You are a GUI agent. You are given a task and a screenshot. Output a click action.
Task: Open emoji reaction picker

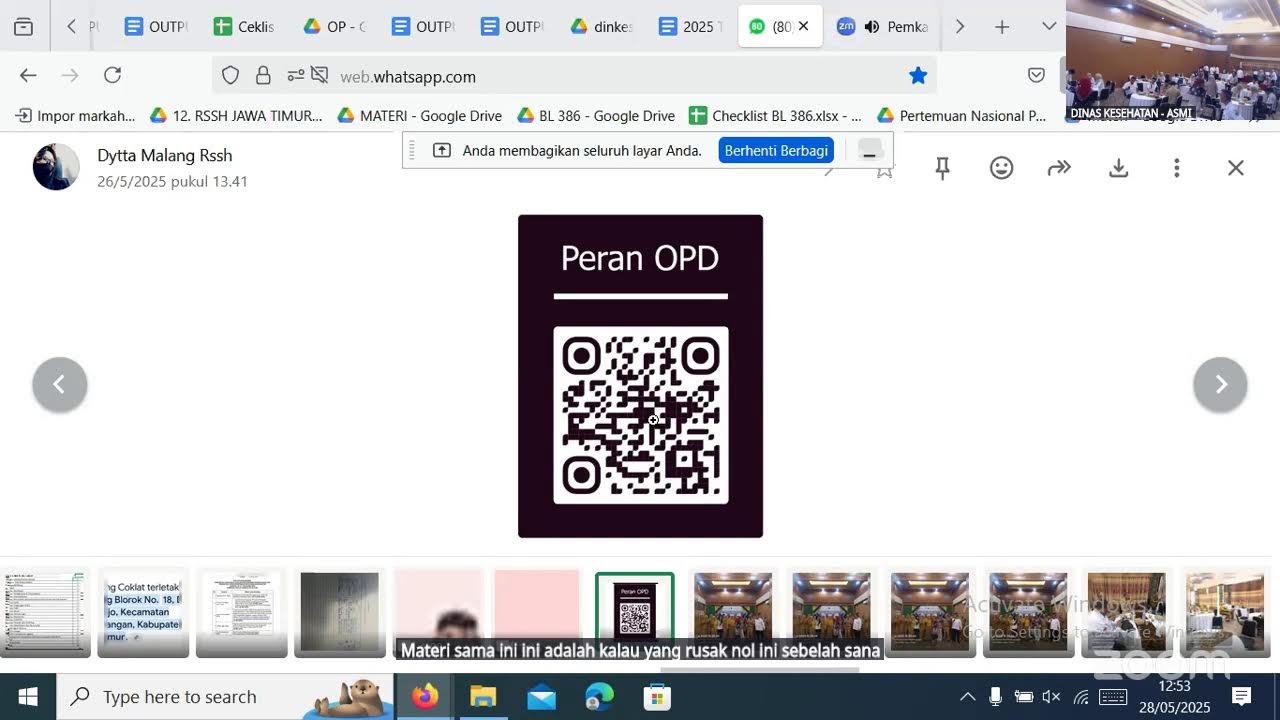(1001, 168)
